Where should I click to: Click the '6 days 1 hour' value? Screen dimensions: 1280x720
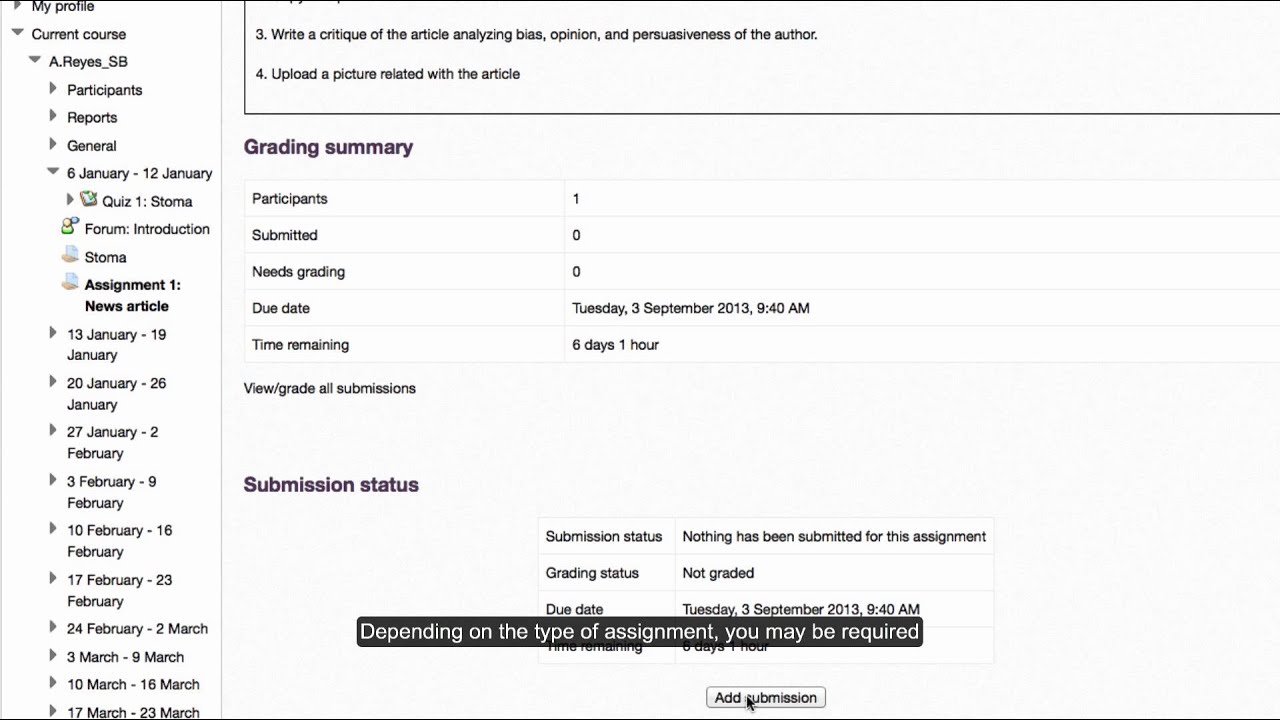pyautogui.click(x=616, y=345)
